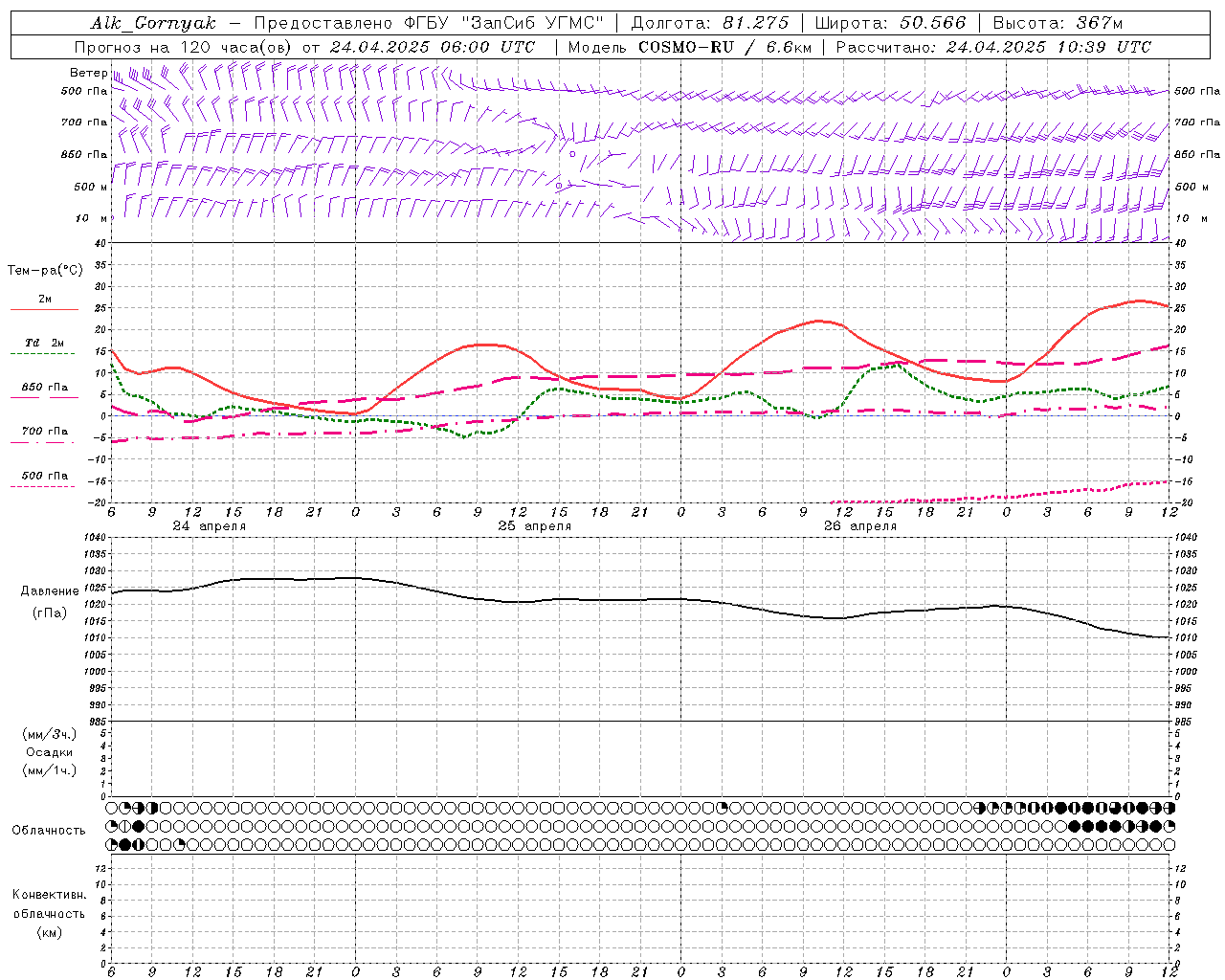Click the Конвективн. облачность panel label
Screen dimensions: 1225x980
click(x=49, y=904)
